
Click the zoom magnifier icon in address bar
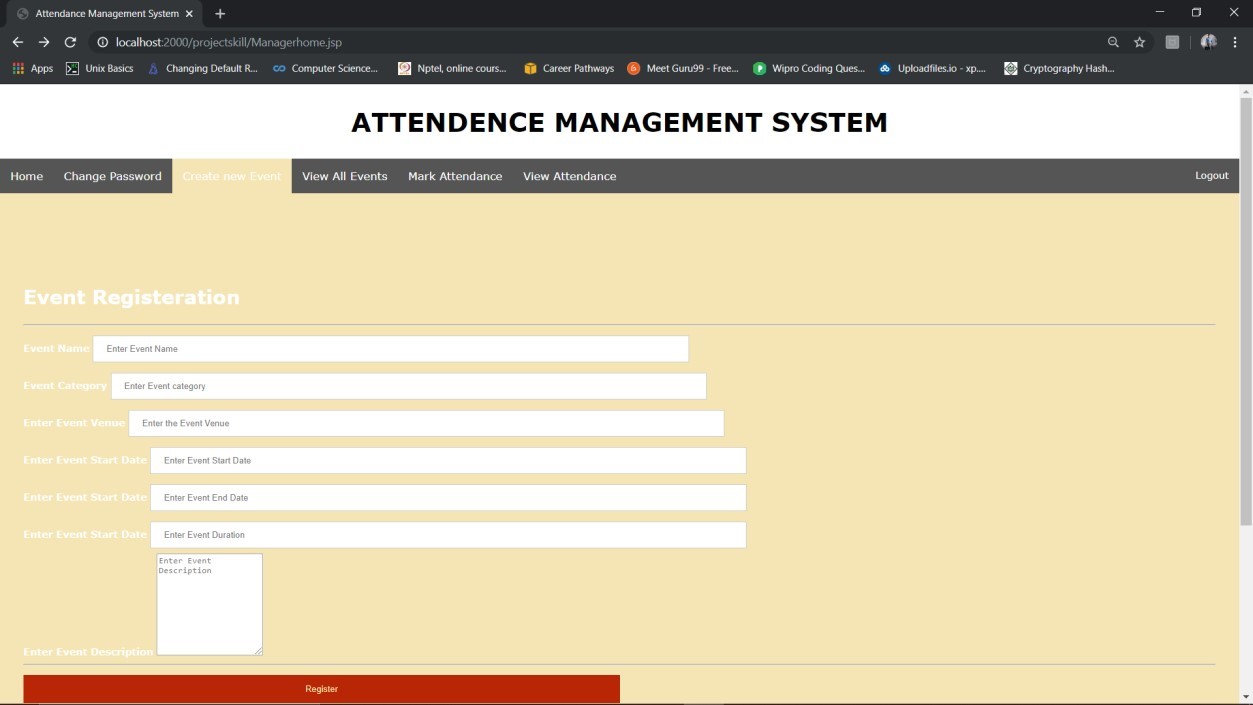(1113, 42)
